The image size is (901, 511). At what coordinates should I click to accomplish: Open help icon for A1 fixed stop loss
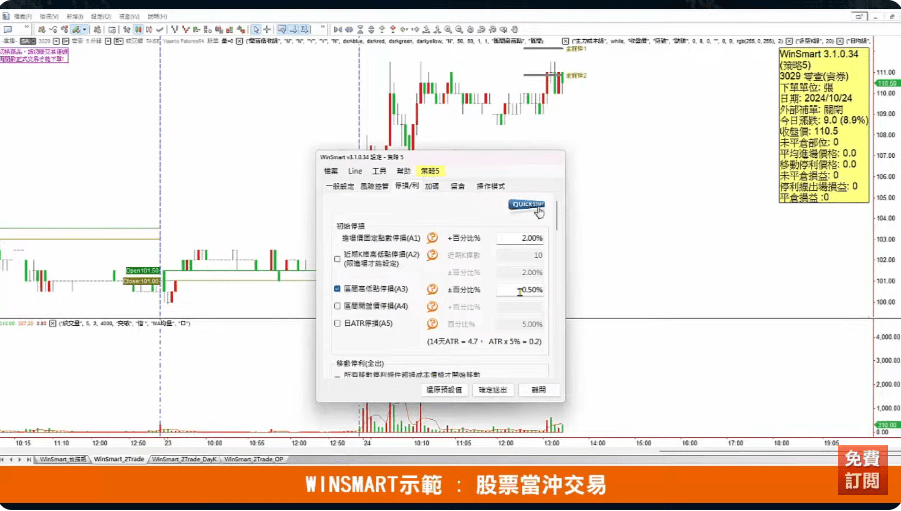point(432,237)
